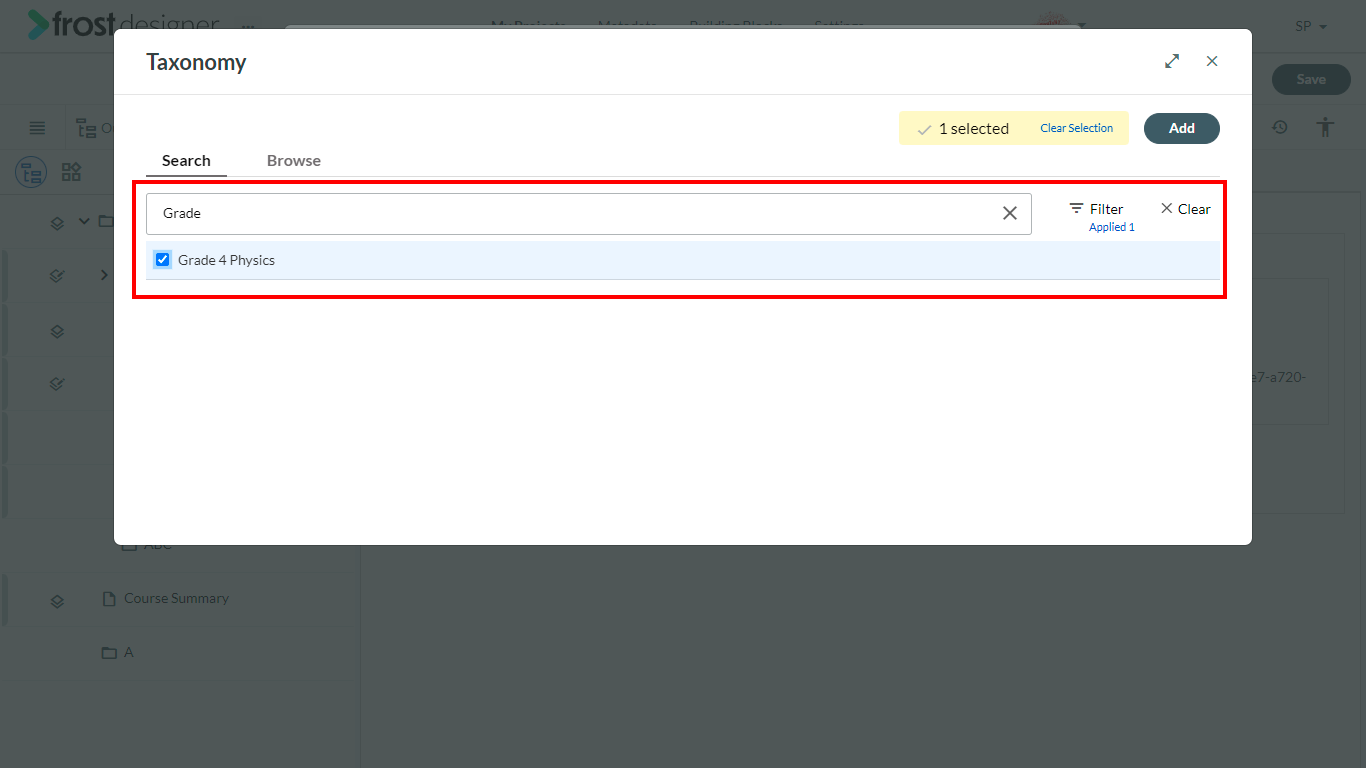Click the folder icon beside the down chevron
1366x768 pixels.
pyautogui.click(x=106, y=221)
